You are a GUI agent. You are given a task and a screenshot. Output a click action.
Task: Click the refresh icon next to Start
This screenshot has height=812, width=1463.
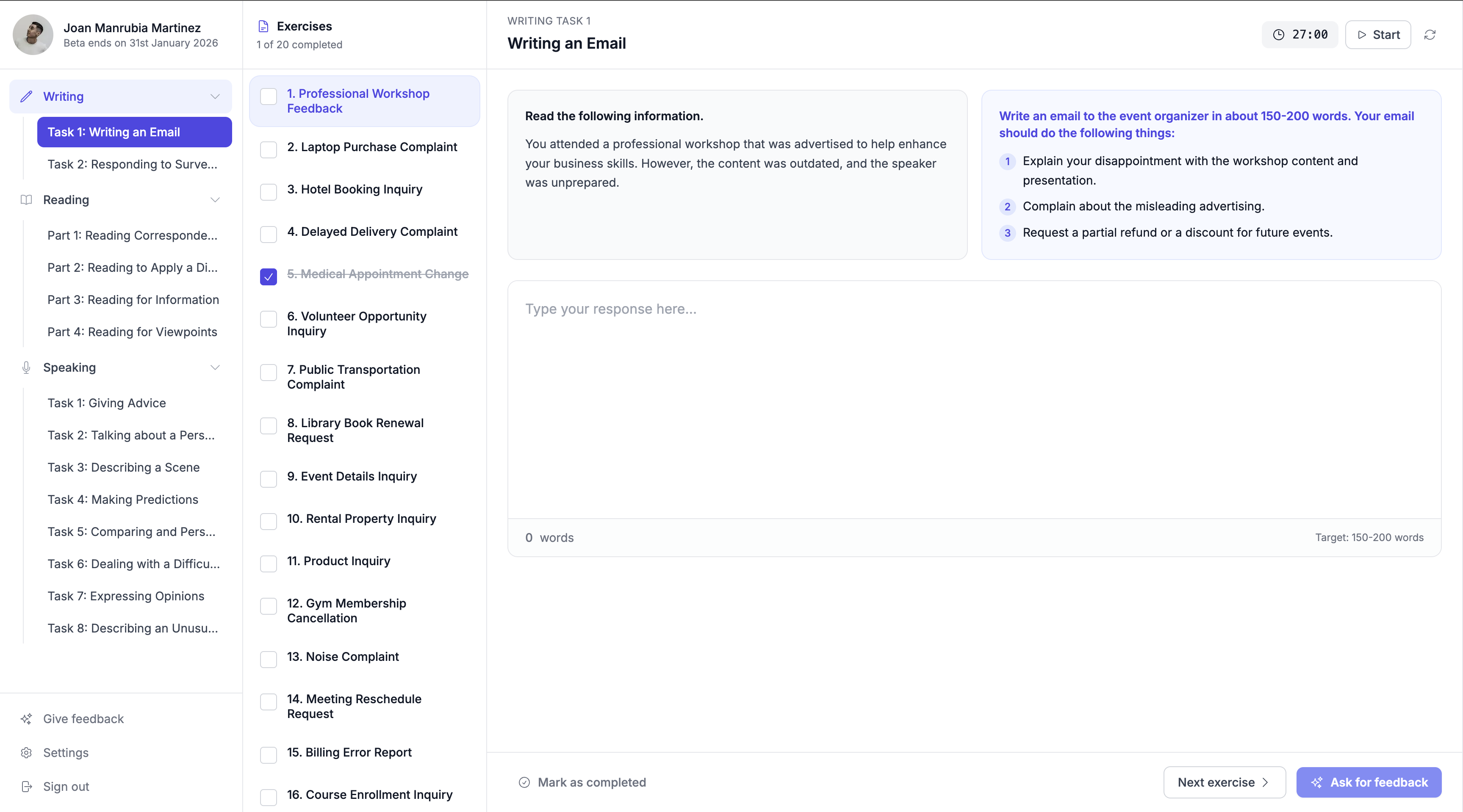[x=1430, y=35]
